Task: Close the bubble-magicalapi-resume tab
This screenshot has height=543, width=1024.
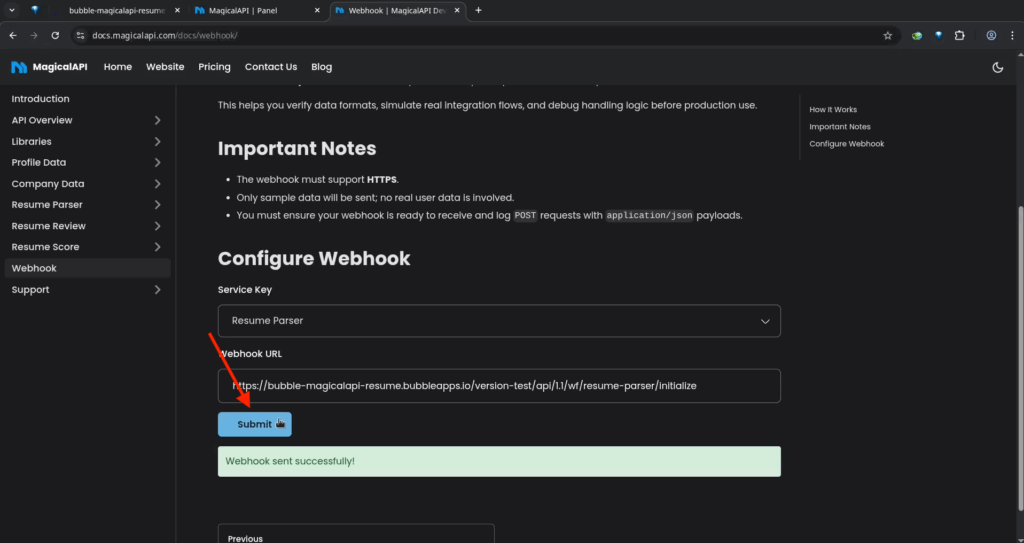Action: pyautogui.click(x=177, y=10)
